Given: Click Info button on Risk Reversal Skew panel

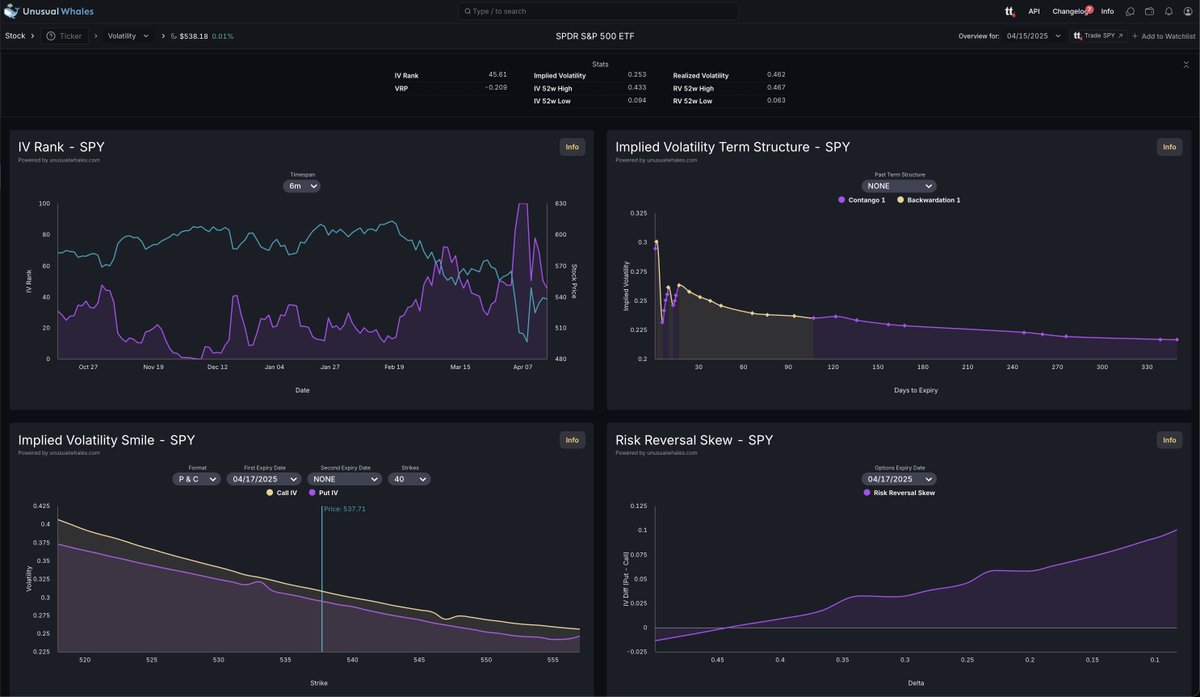Looking at the screenshot, I should point(1169,440).
